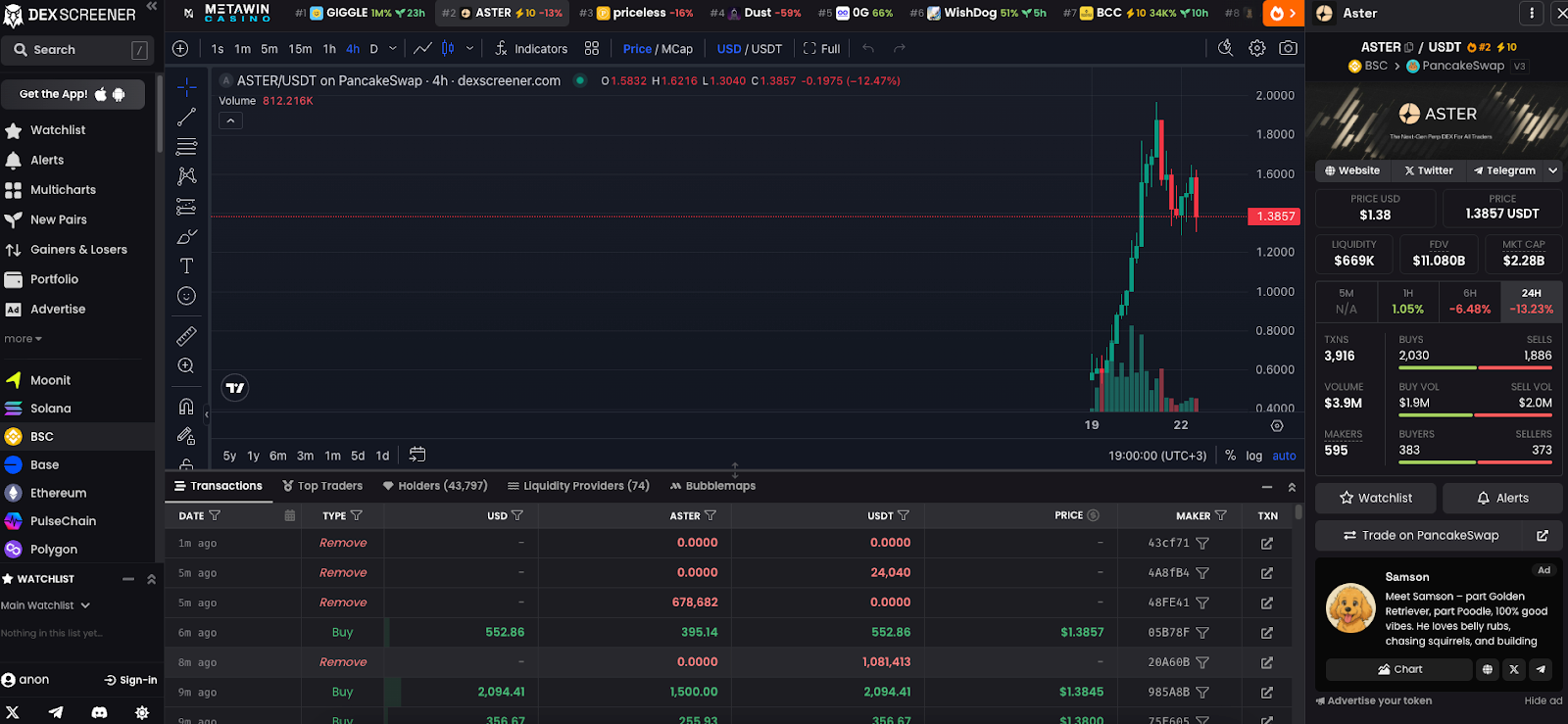Expand the sidebar 'more' menu
Screen dimensions: 1568x724
tap(24, 339)
